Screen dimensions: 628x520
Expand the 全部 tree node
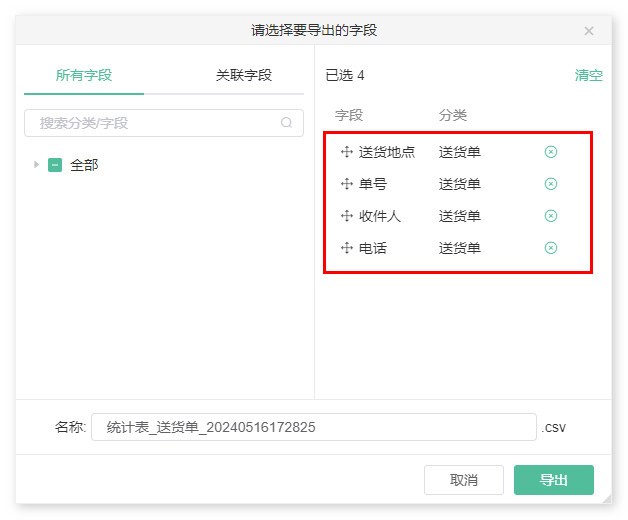(36, 165)
